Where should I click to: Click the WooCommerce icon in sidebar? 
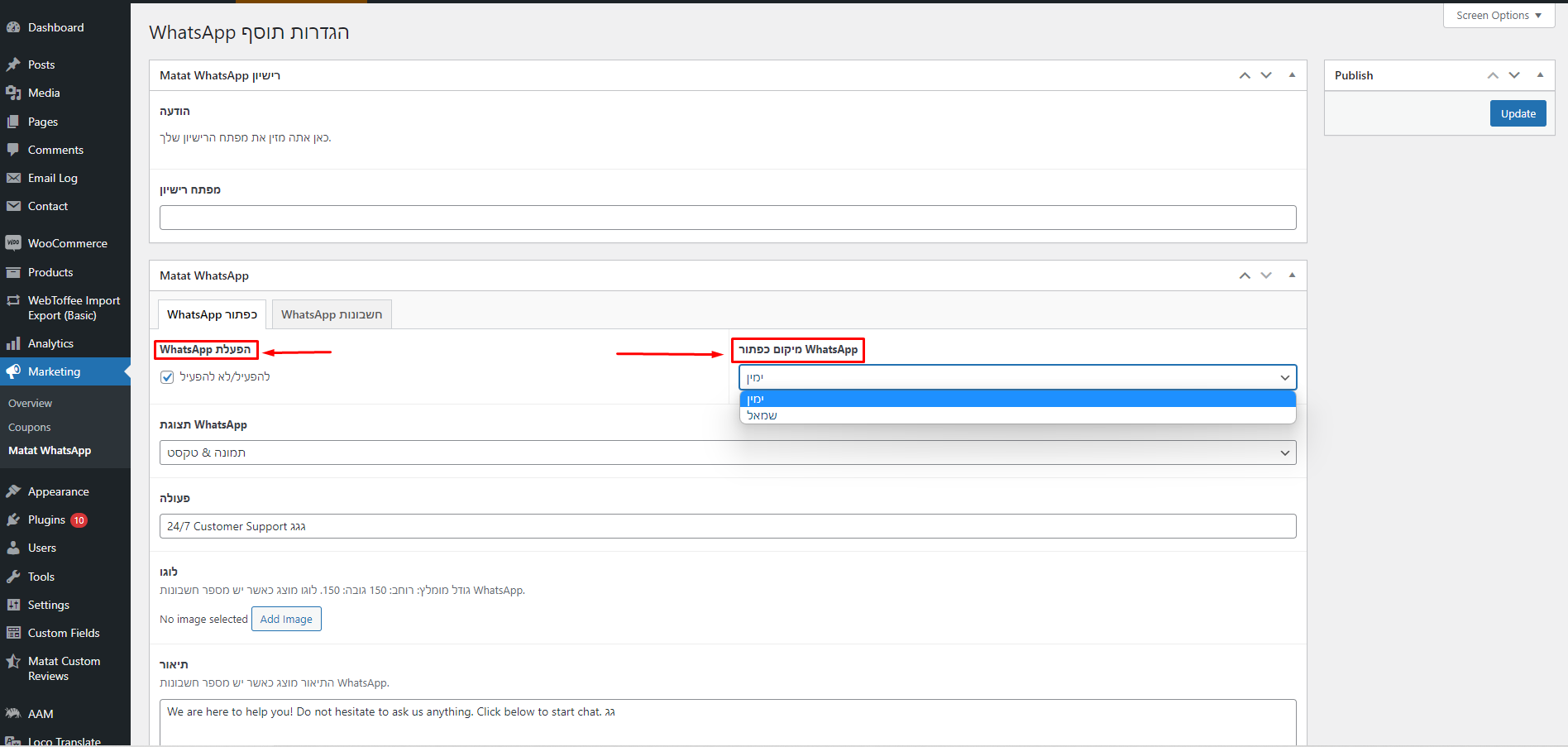(13, 243)
